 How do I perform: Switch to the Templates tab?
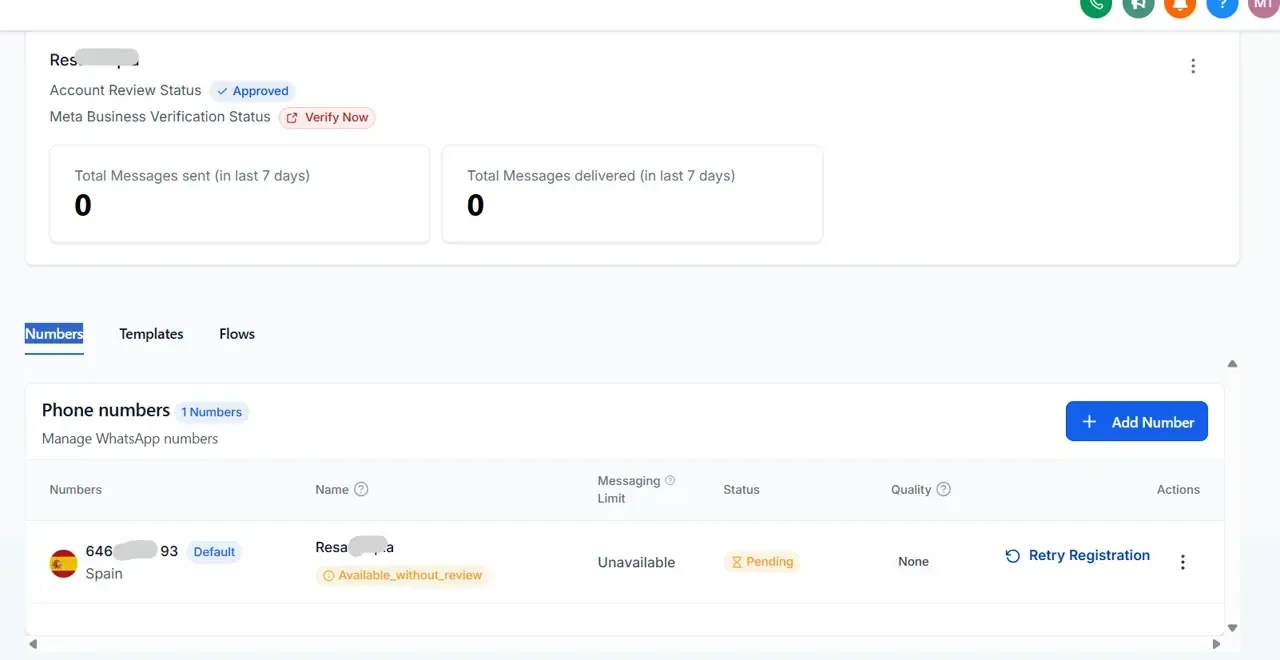coord(151,334)
